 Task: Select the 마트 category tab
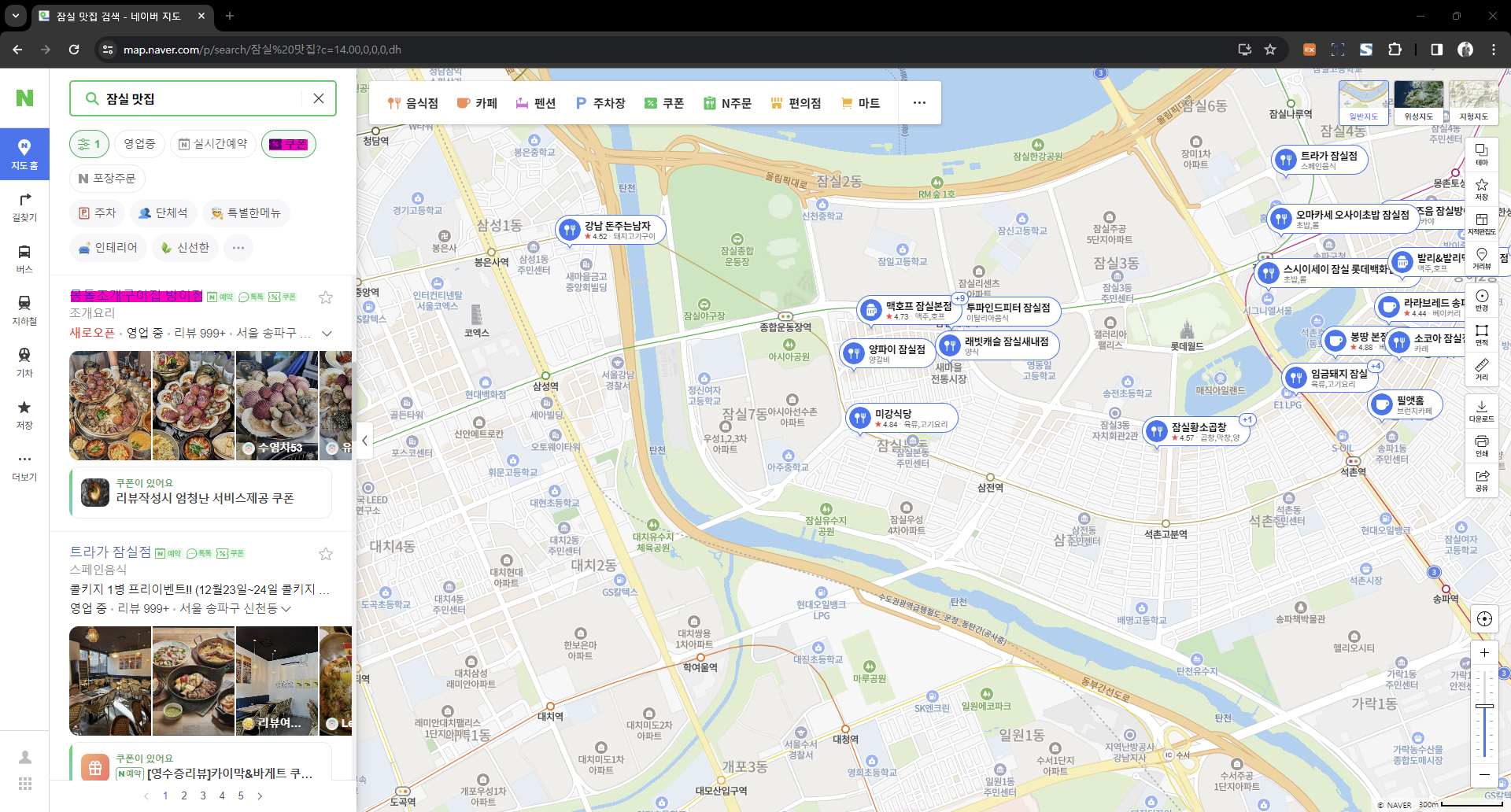pyautogui.click(x=861, y=103)
